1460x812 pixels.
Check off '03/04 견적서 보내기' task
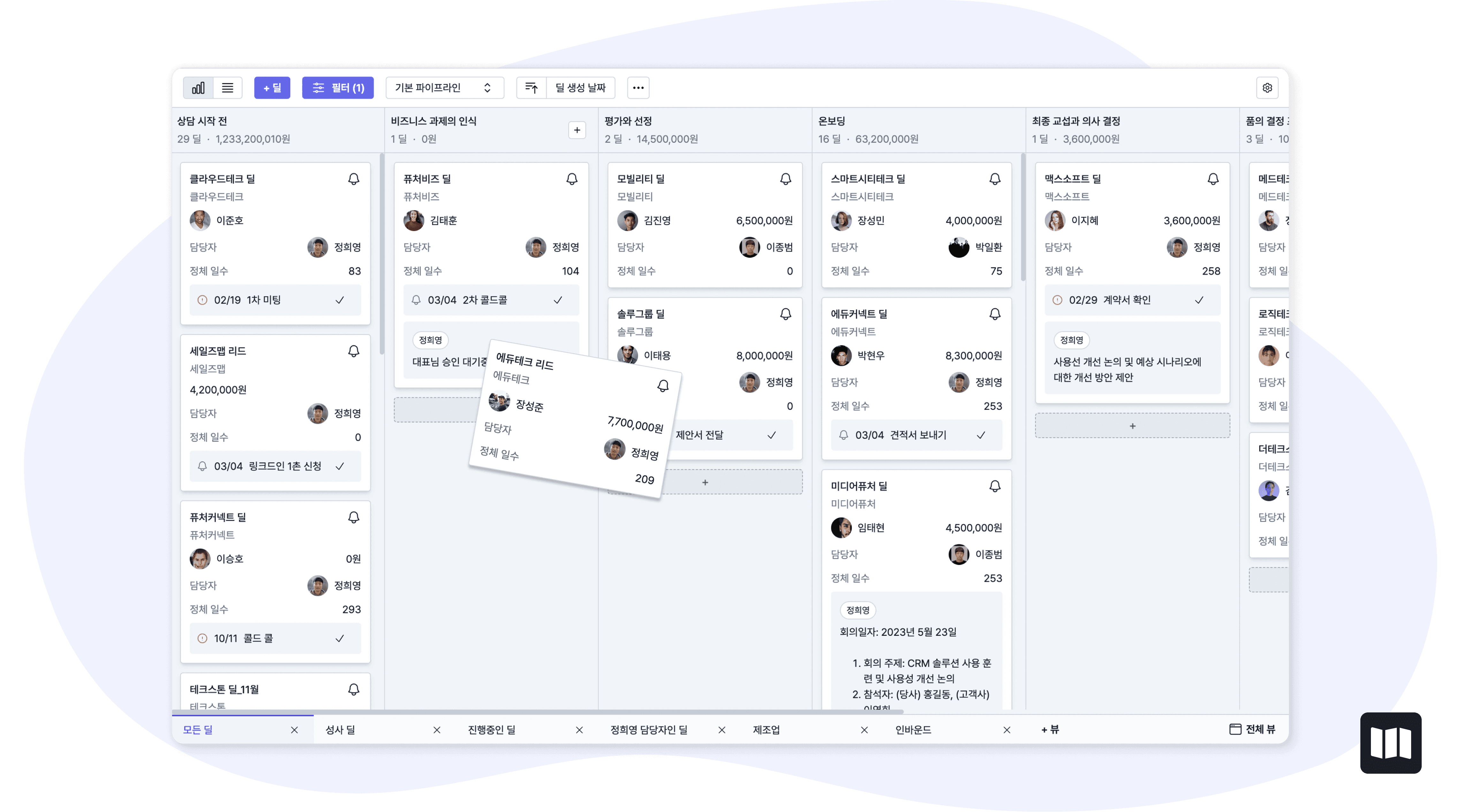981,435
